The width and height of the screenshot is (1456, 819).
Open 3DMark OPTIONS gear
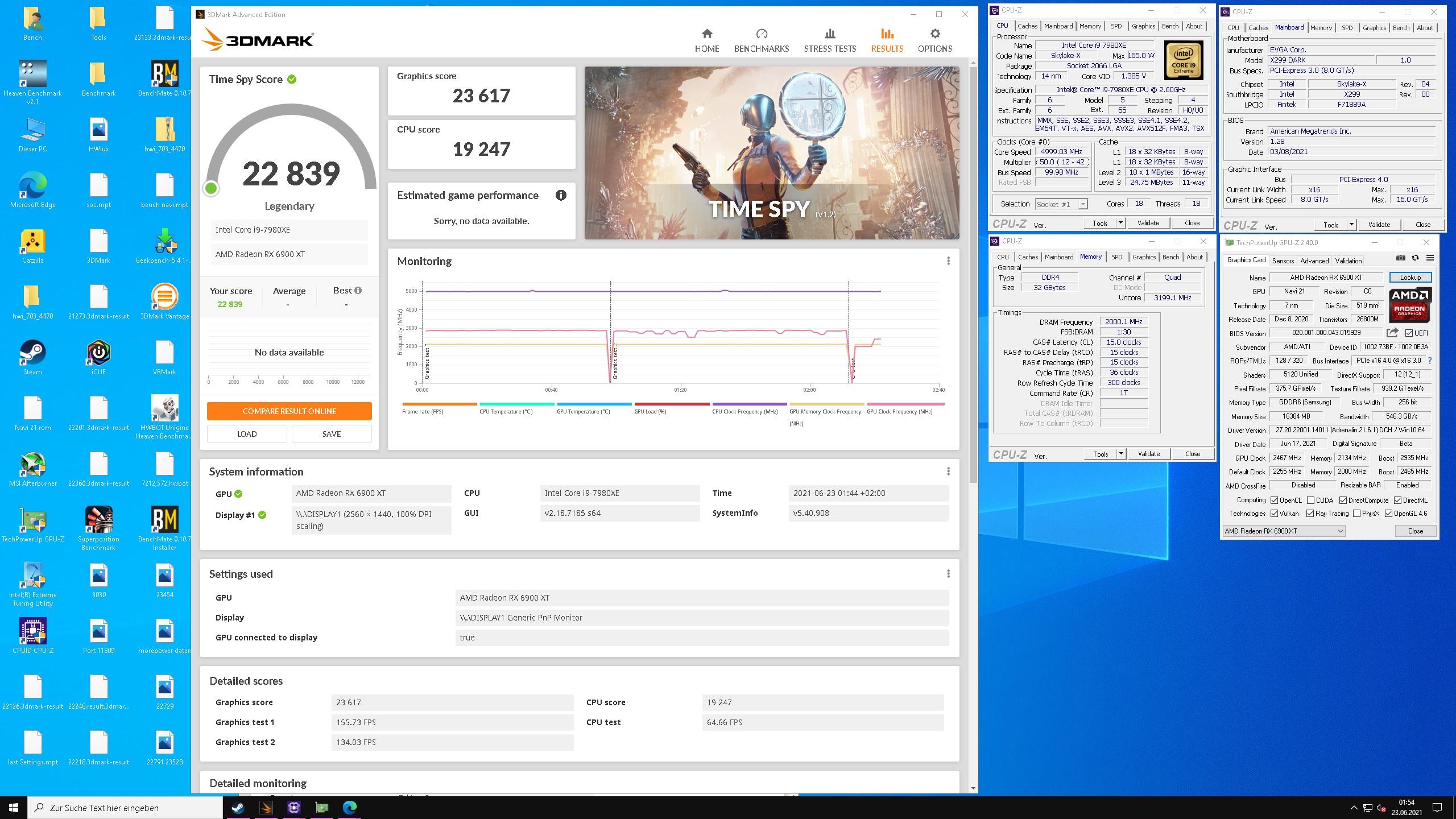934,40
